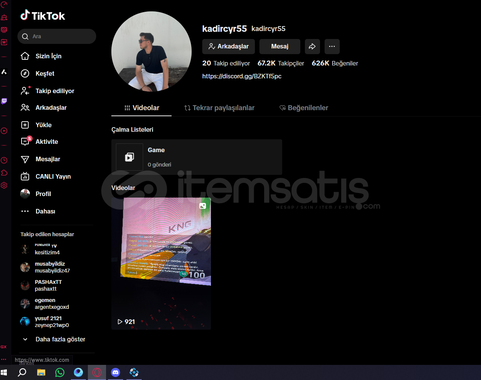Open Sizin için feed label
Viewport: 481px width, 380px height.
click(49, 56)
